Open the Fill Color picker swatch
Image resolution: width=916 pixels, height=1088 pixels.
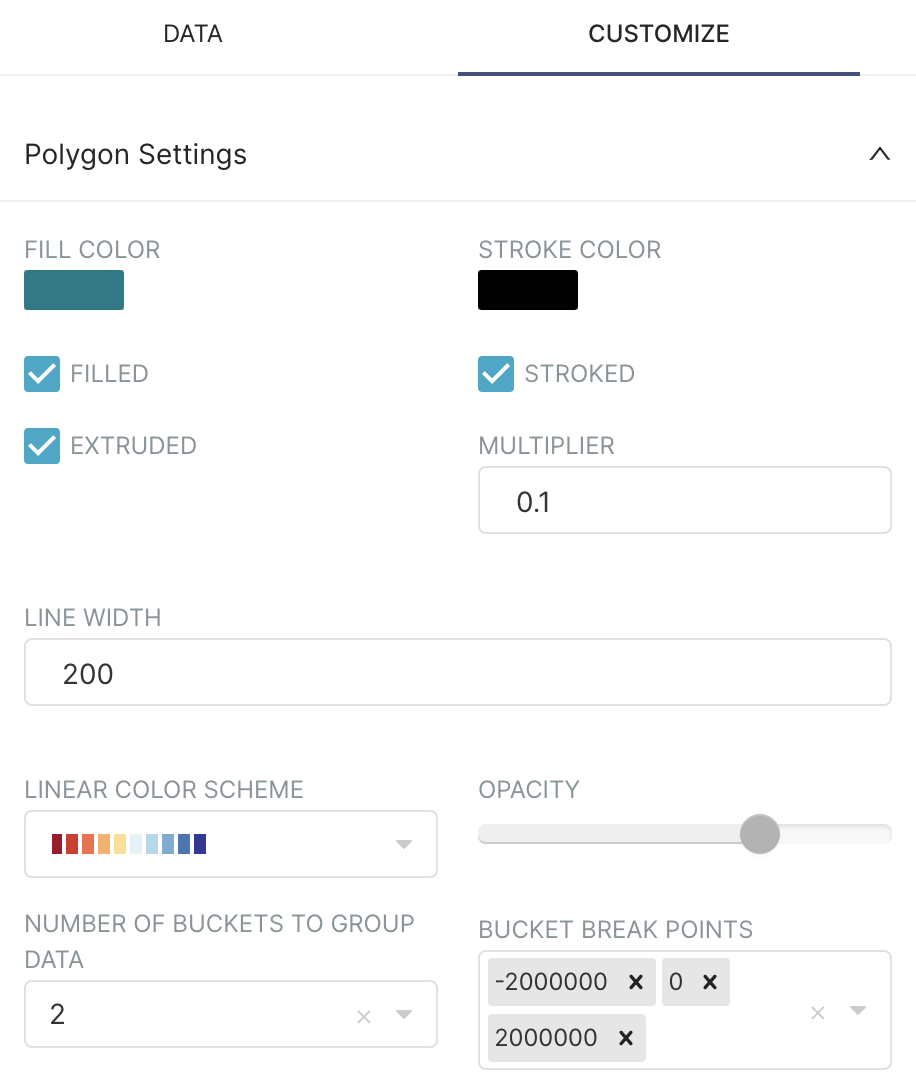point(74,290)
